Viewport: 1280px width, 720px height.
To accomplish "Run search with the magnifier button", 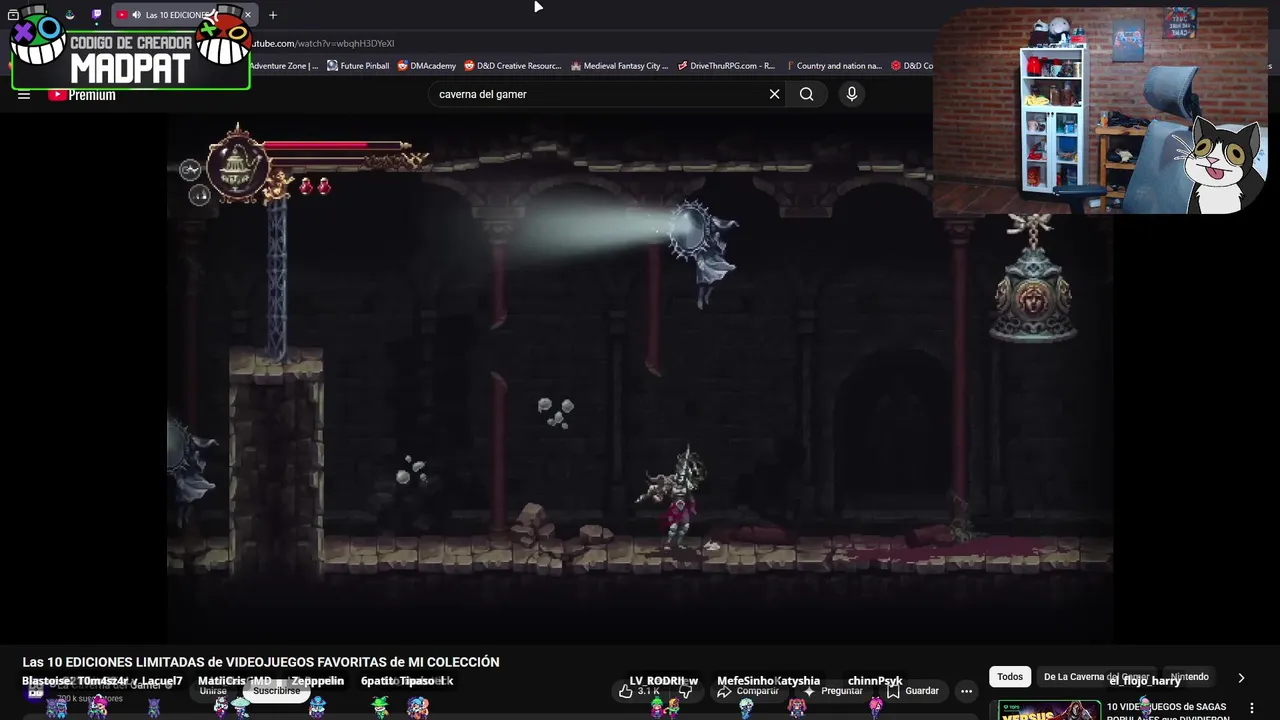I will tap(806, 94).
